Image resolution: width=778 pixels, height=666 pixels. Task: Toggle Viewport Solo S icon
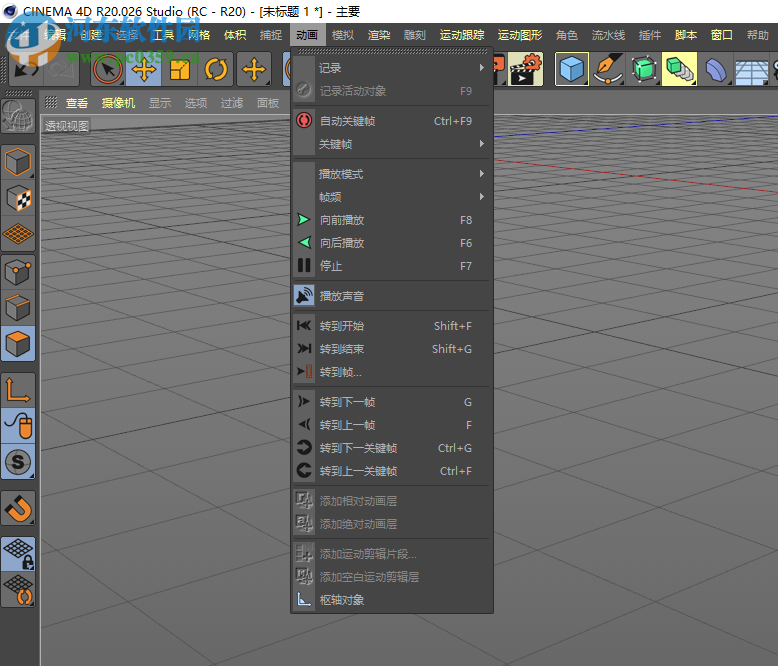18,462
